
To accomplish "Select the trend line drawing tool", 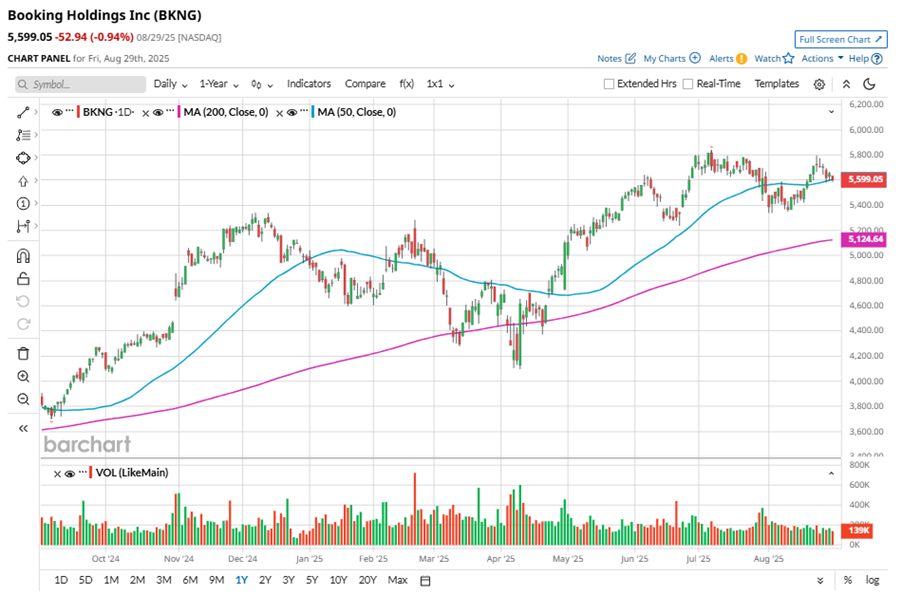I will (23, 112).
